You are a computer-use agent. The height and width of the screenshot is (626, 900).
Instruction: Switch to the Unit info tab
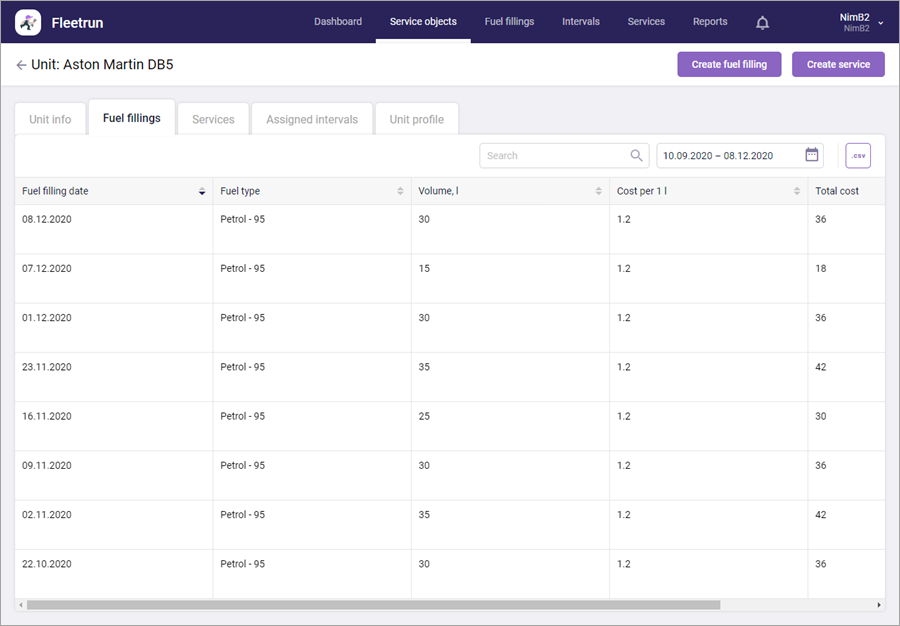(50, 119)
